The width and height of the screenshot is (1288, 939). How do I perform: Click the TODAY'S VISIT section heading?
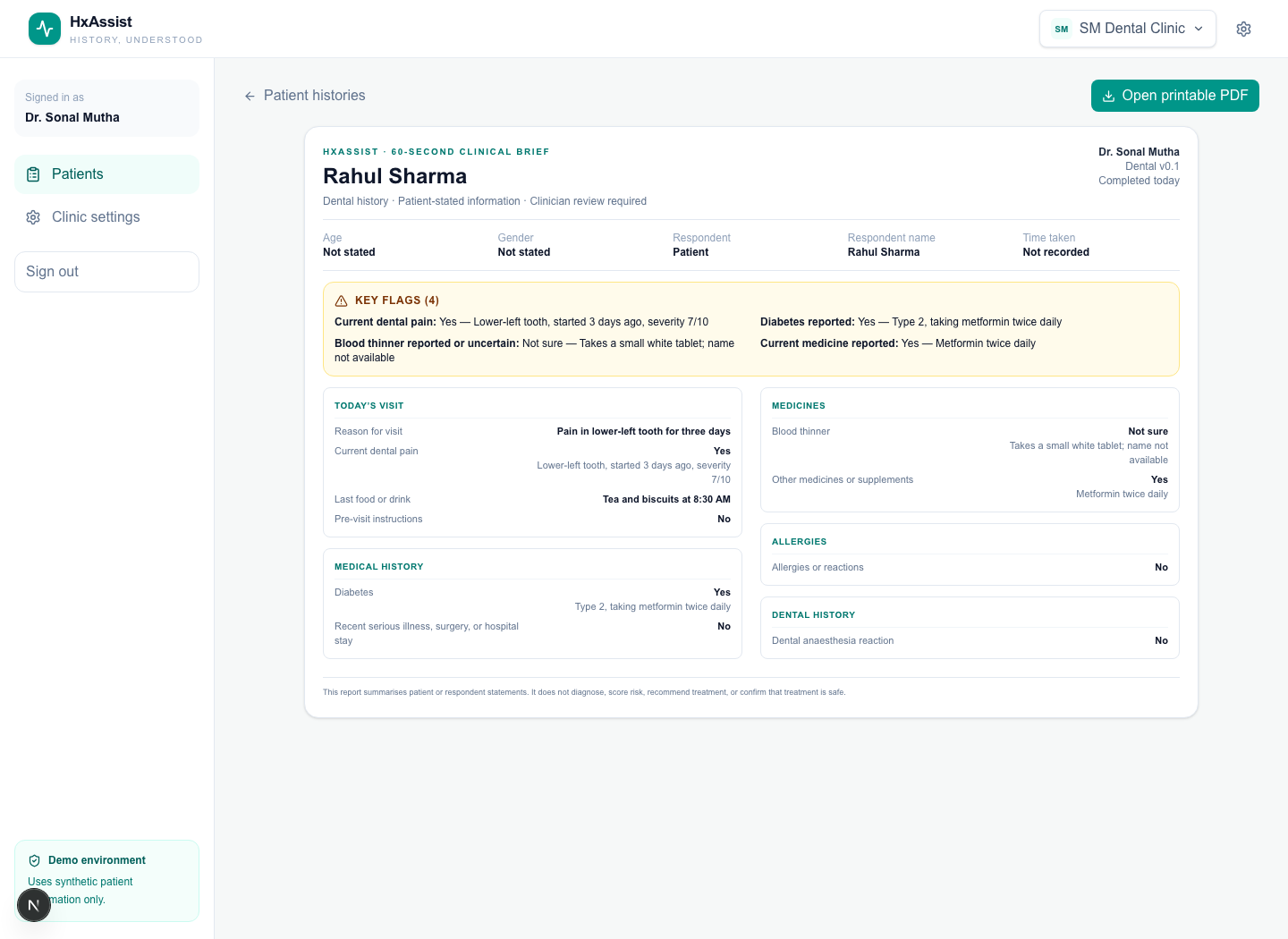[x=369, y=406]
